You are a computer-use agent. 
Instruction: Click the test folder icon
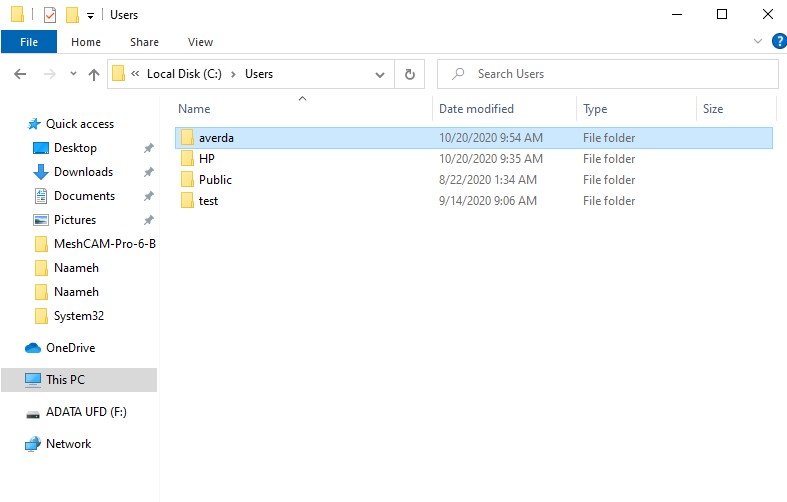tap(187, 200)
